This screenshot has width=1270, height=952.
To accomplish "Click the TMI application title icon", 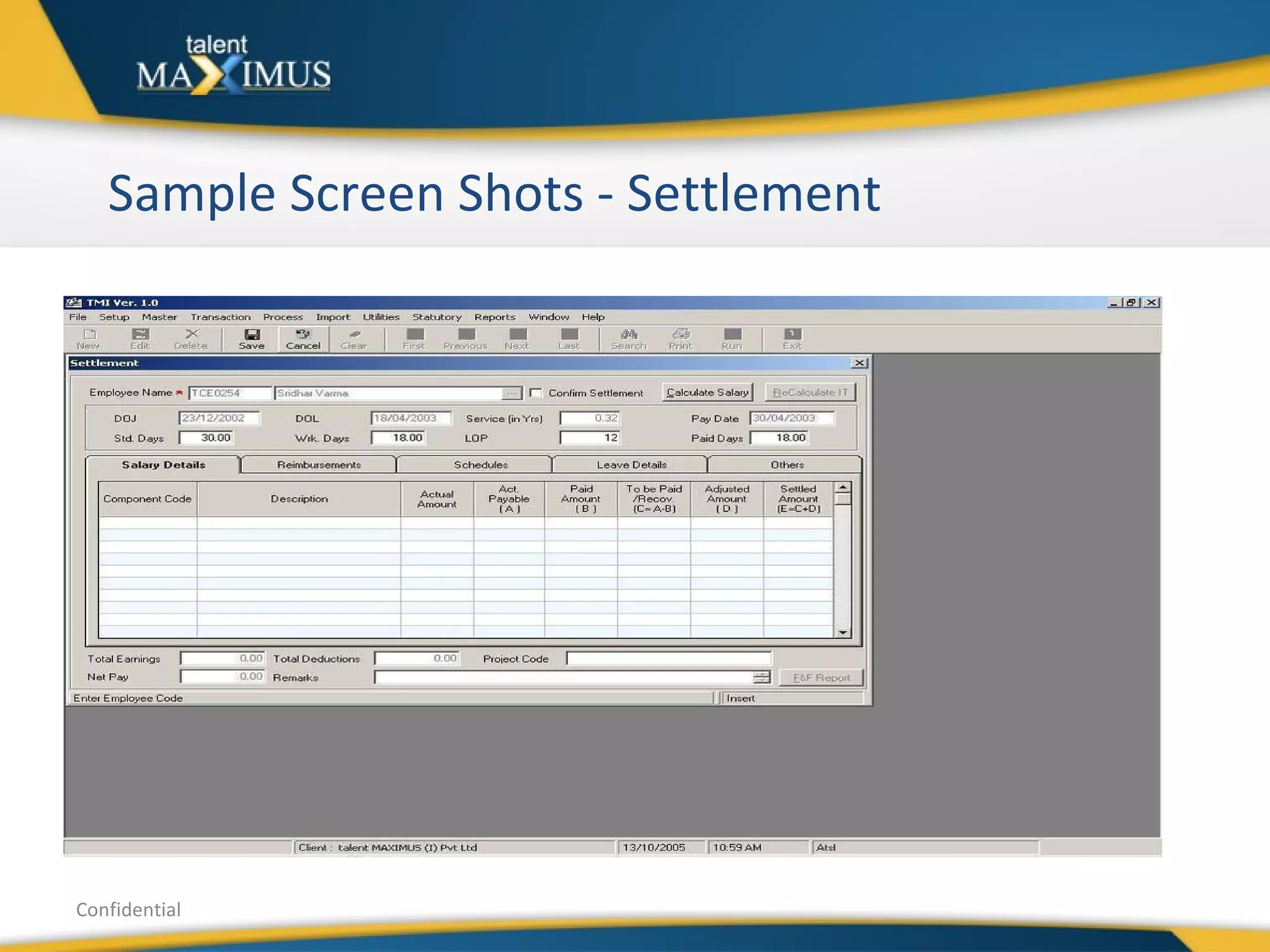I will 74,302.
